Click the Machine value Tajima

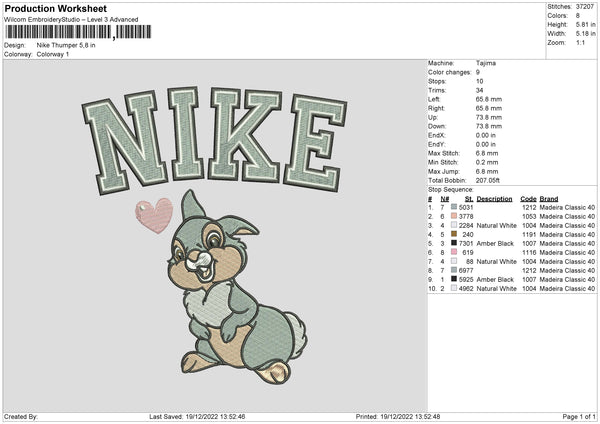[487, 64]
